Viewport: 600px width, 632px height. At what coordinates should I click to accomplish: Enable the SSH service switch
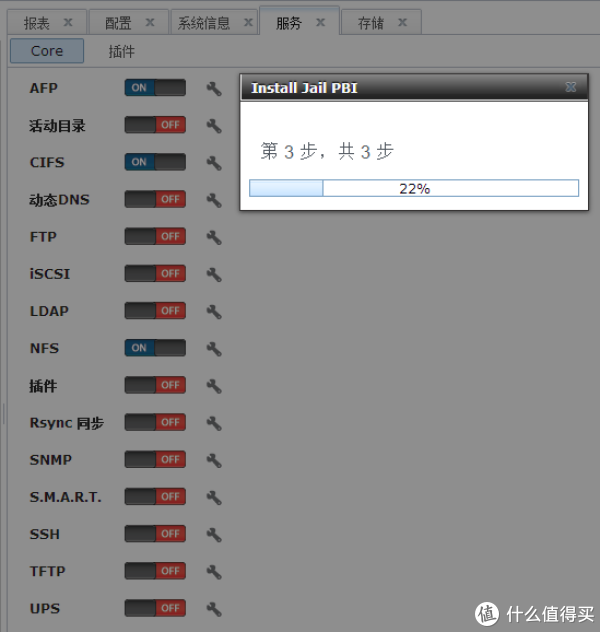point(155,534)
